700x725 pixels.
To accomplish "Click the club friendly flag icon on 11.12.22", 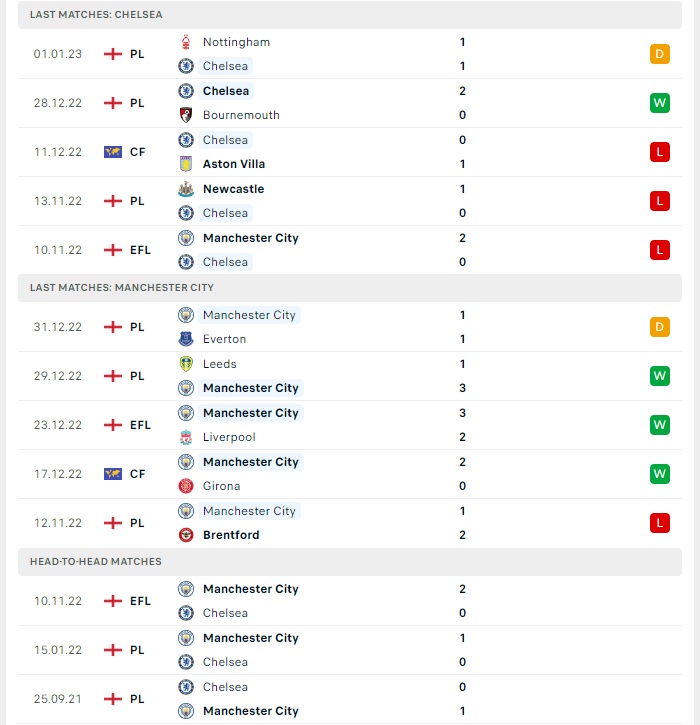I will pyautogui.click(x=113, y=152).
